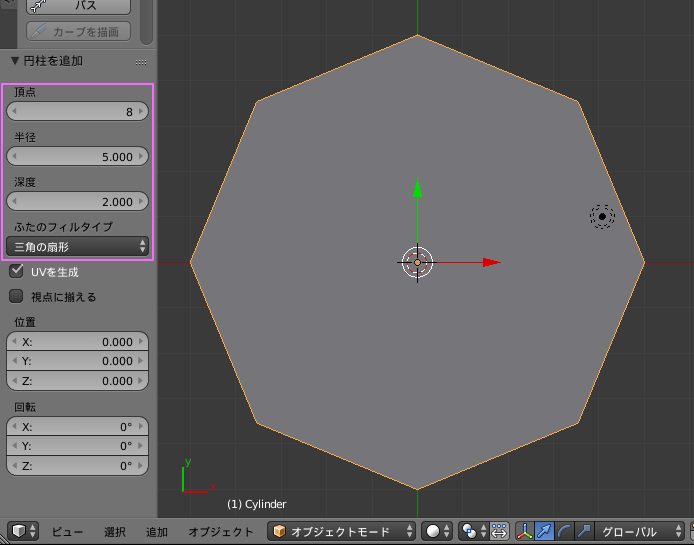Screen dimensions: 694x545
Task: Click the tool shelf scrollbar
Action: [x=147, y=21]
